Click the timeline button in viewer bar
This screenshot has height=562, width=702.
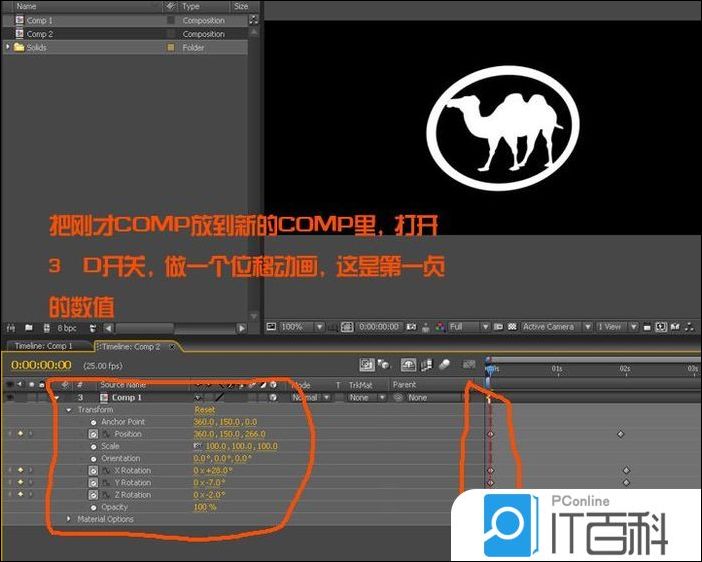click(676, 327)
